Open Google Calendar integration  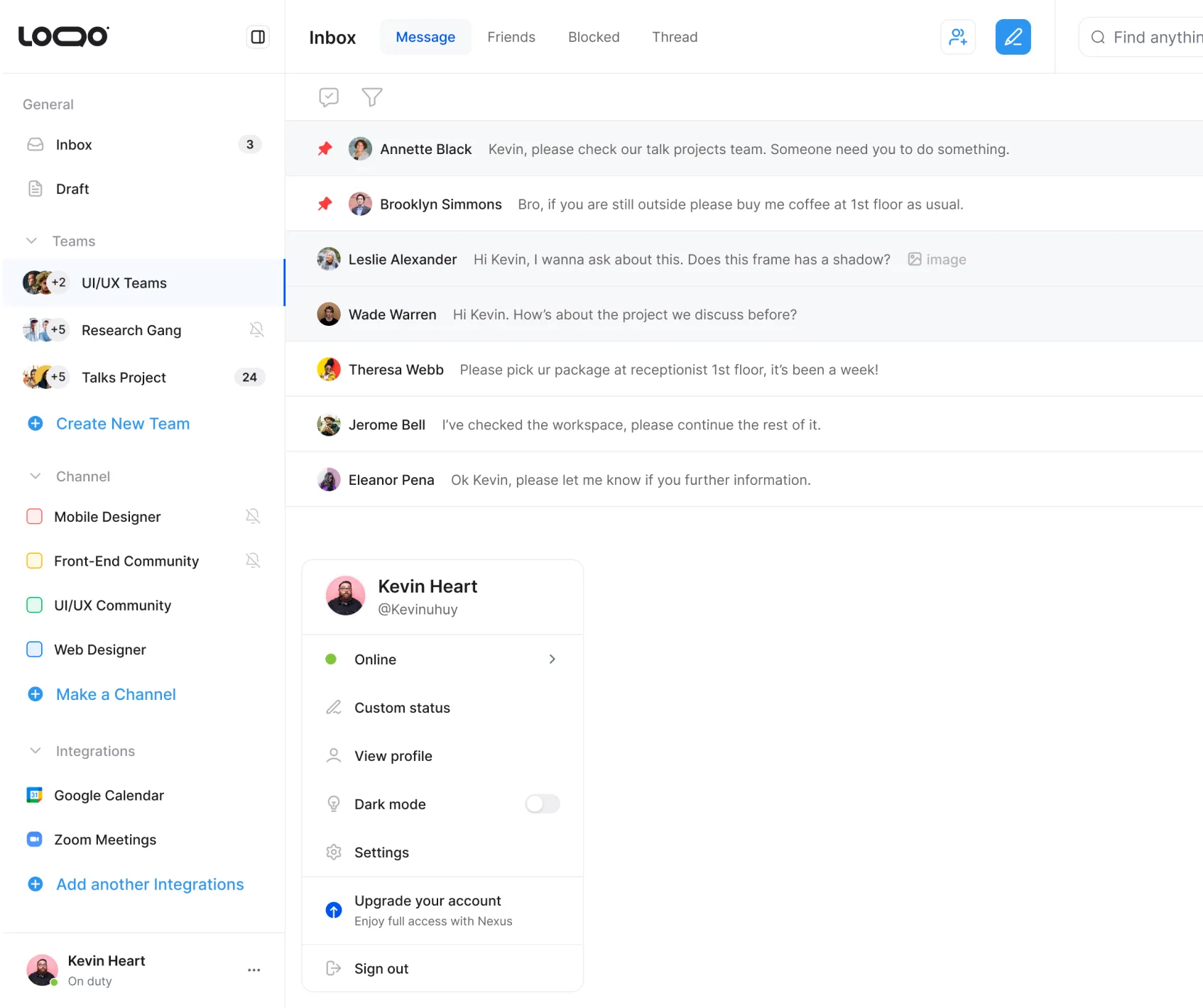(109, 795)
